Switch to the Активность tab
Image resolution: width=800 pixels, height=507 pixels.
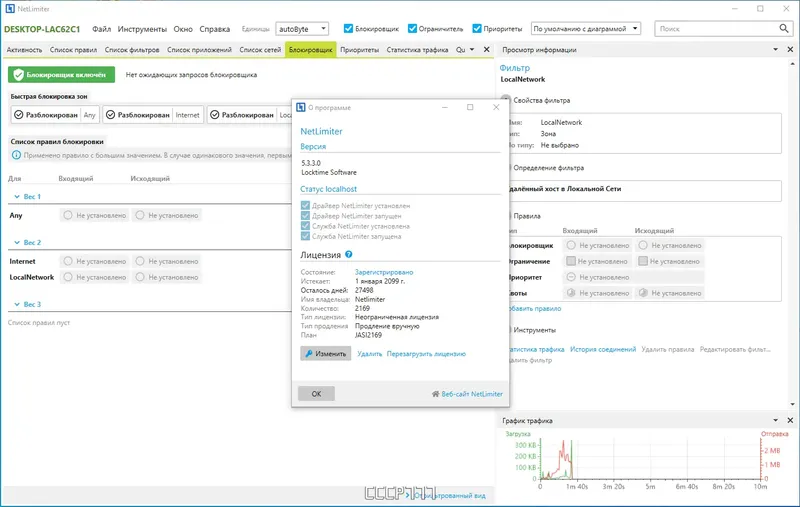pos(24,49)
